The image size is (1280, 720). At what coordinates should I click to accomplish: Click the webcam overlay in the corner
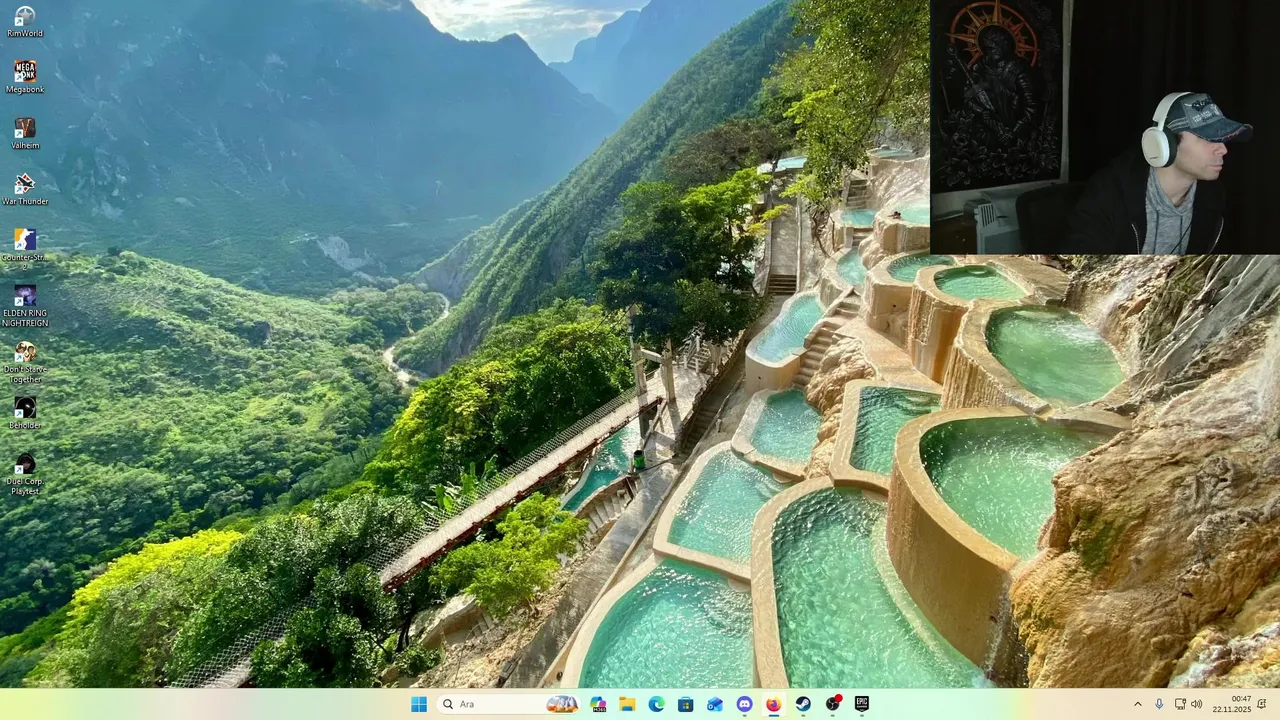1105,127
